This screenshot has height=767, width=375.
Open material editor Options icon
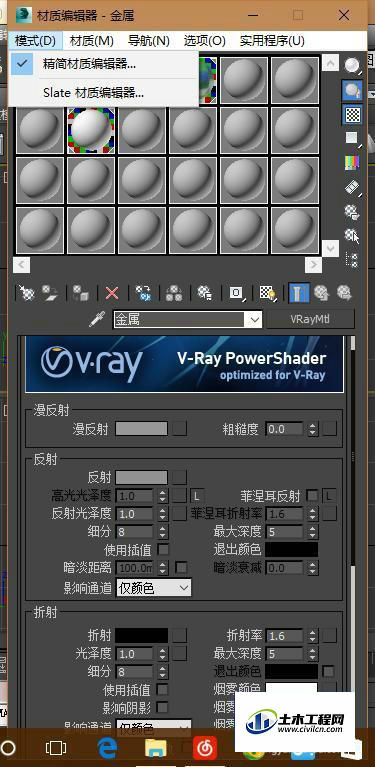[352, 211]
